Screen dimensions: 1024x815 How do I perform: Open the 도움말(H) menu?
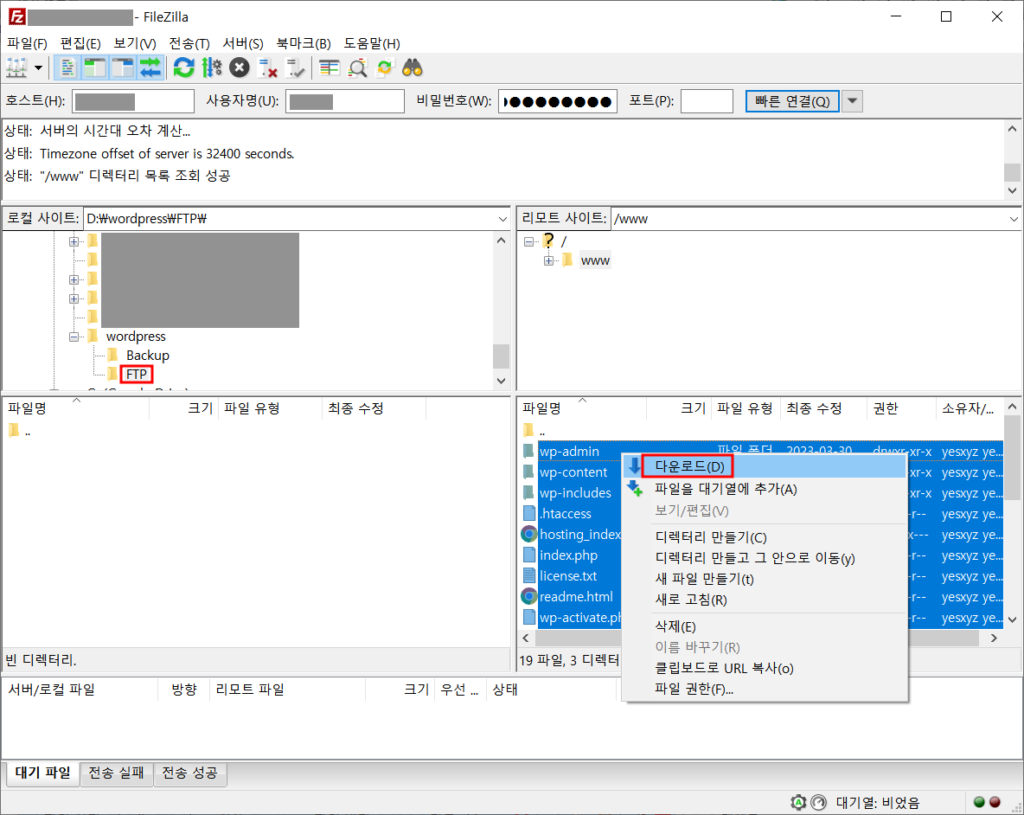point(372,43)
